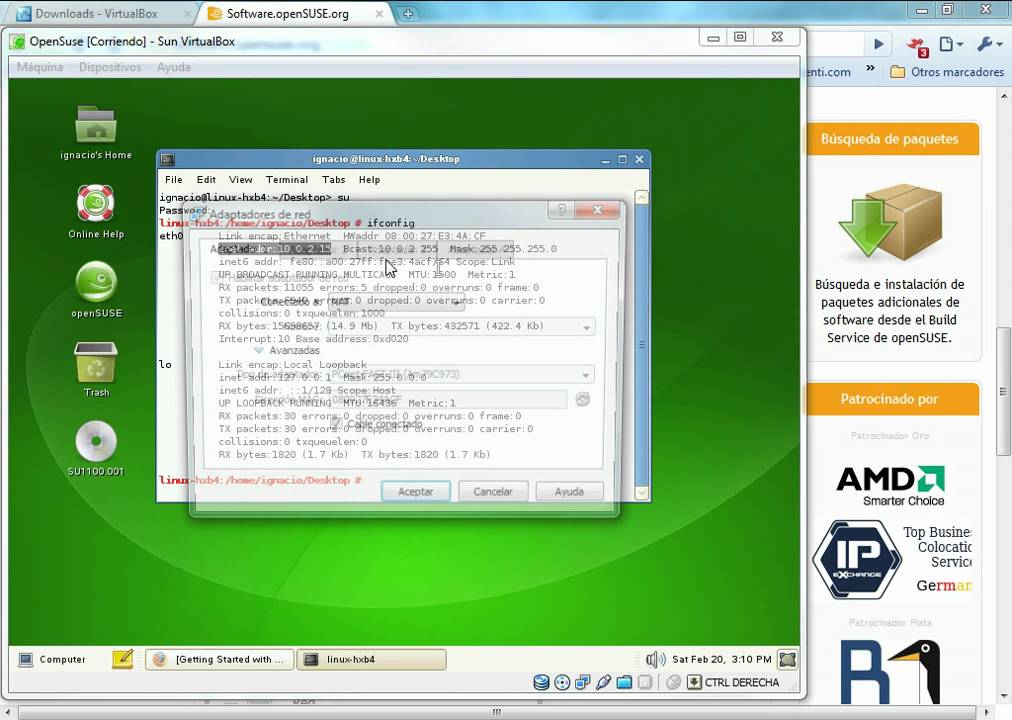Click the hard disk activity status icon

click(x=541, y=683)
